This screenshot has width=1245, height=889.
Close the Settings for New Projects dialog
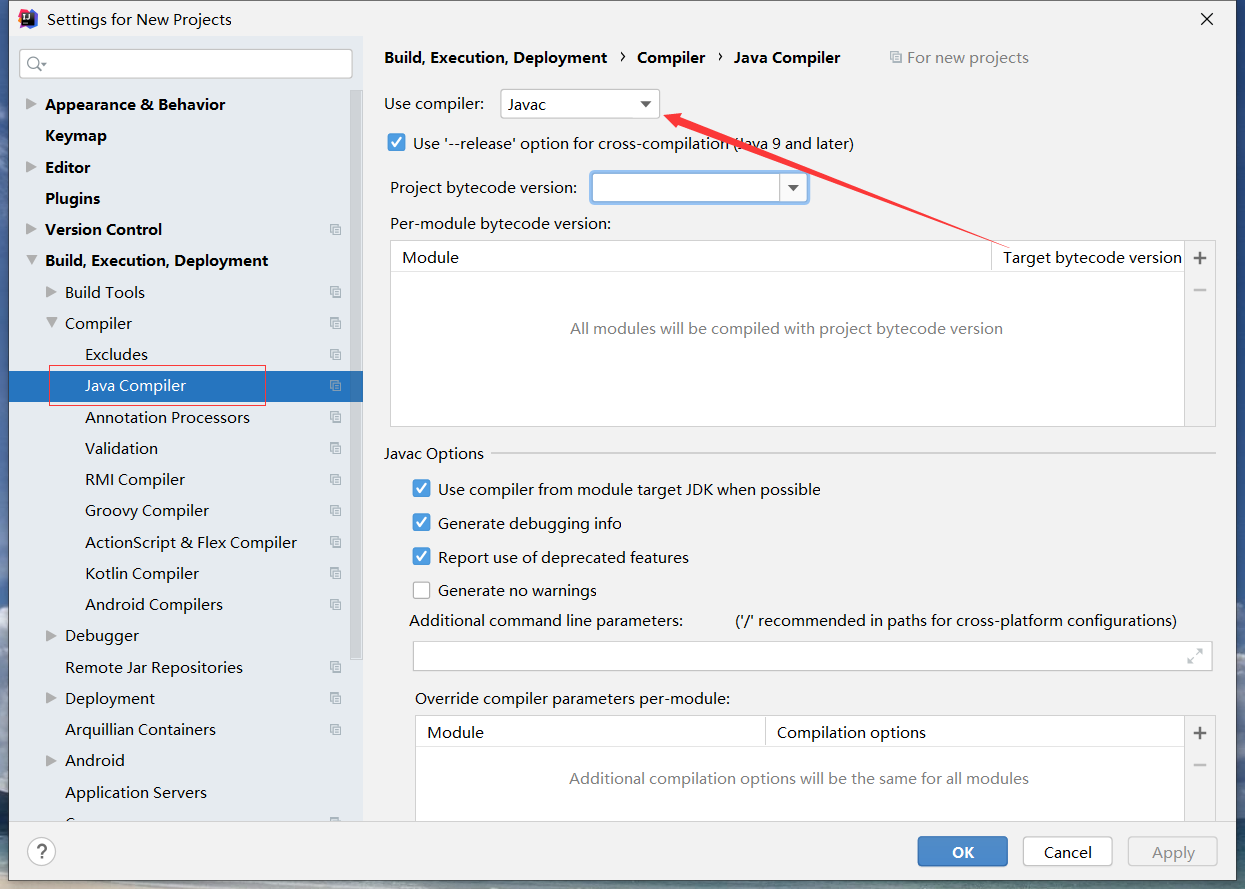(1207, 19)
